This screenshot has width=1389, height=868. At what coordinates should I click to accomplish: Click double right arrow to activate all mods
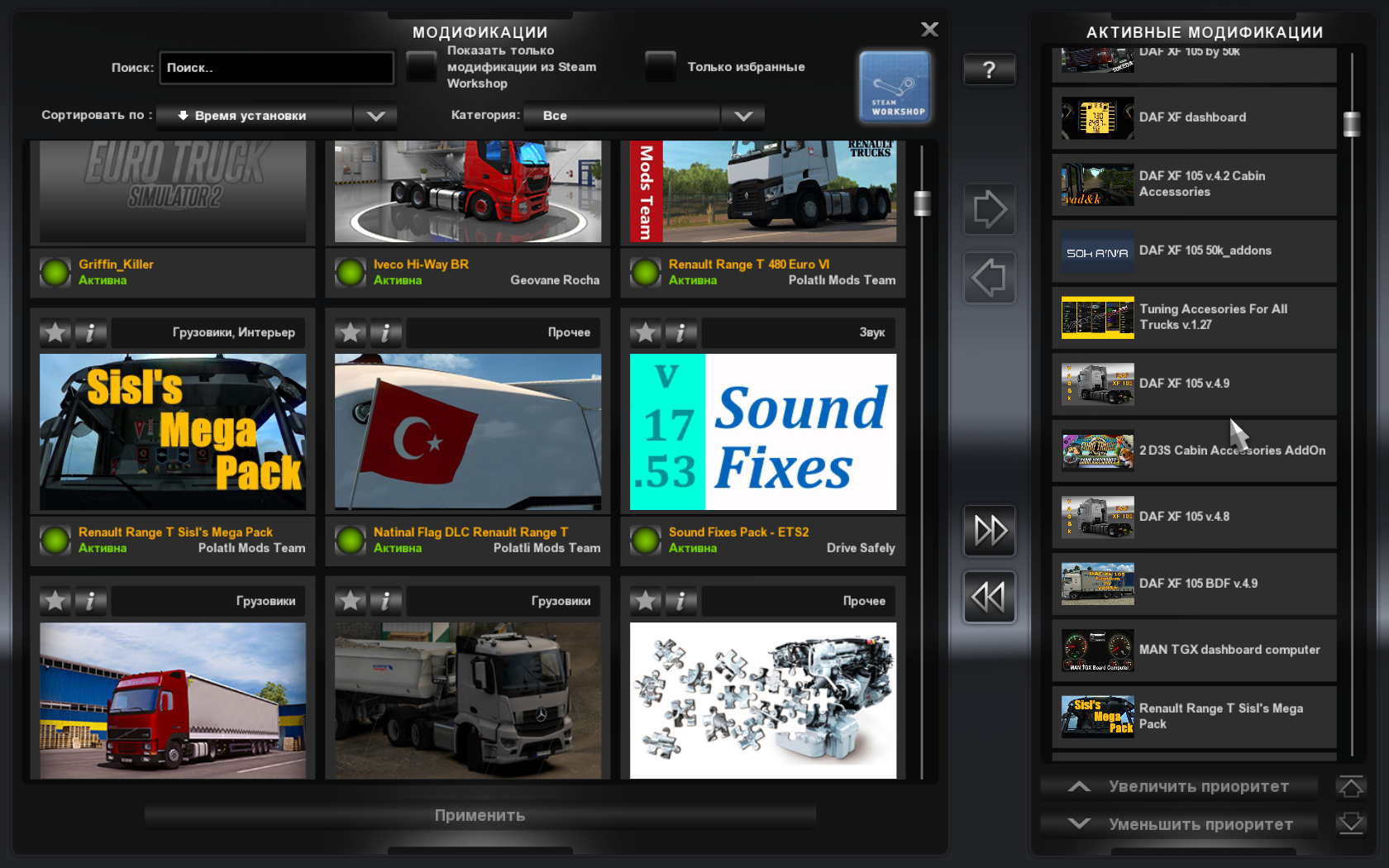(x=990, y=531)
